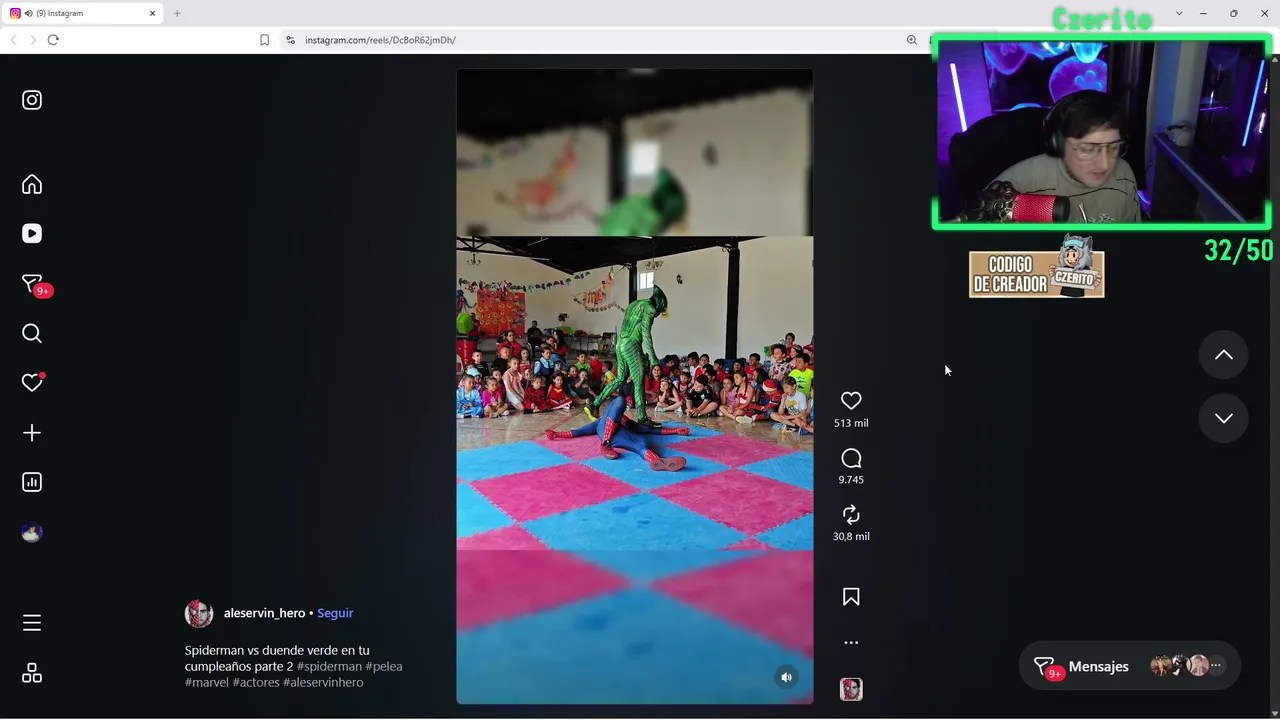Create a new post with plus icon
This screenshot has height=720, width=1280.
(x=32, y=433)
